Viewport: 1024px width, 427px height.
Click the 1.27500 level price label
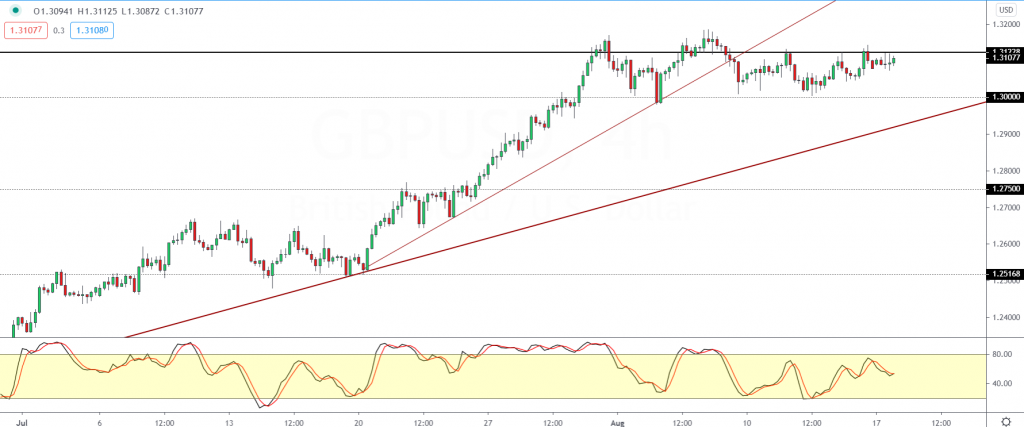click(x=1006, y=189)
